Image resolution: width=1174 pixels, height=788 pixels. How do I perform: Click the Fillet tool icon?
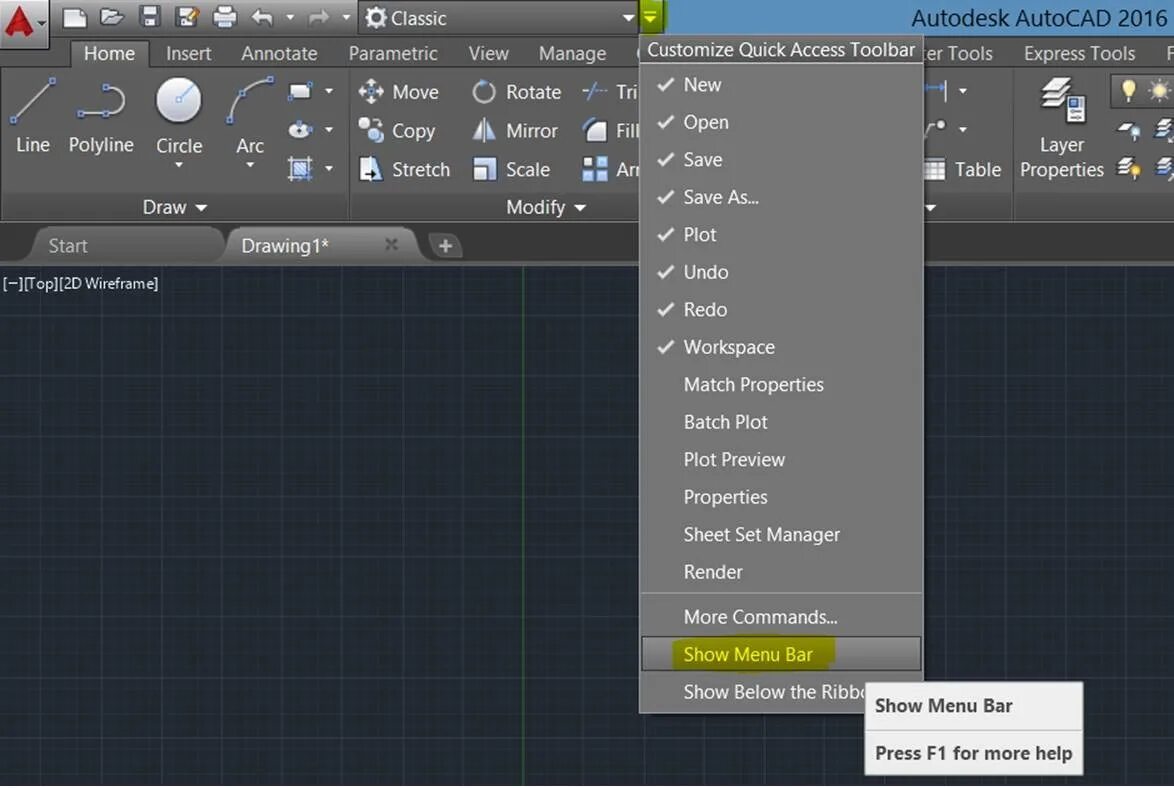(596, 130)
